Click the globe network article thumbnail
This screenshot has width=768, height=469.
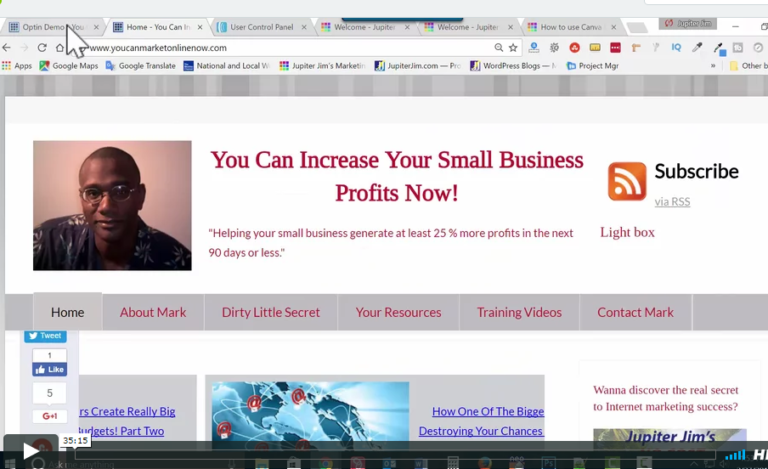(x=310, y=410)
